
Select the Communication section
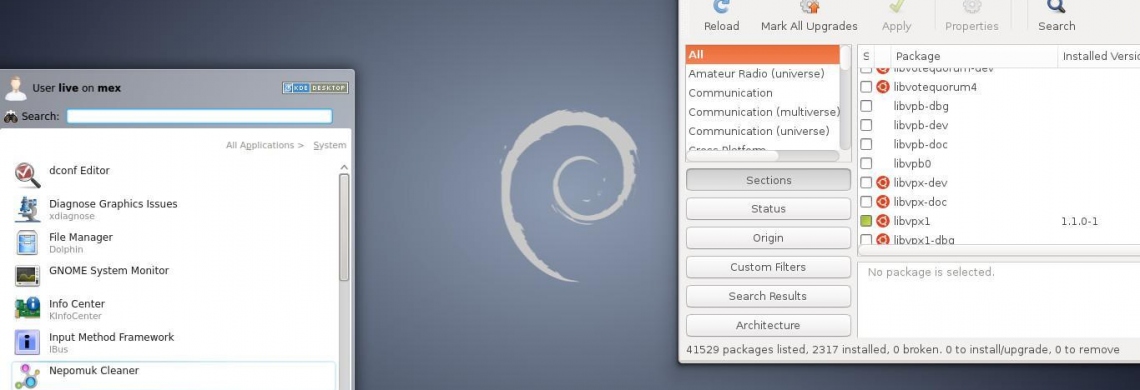tap(762, 92)
